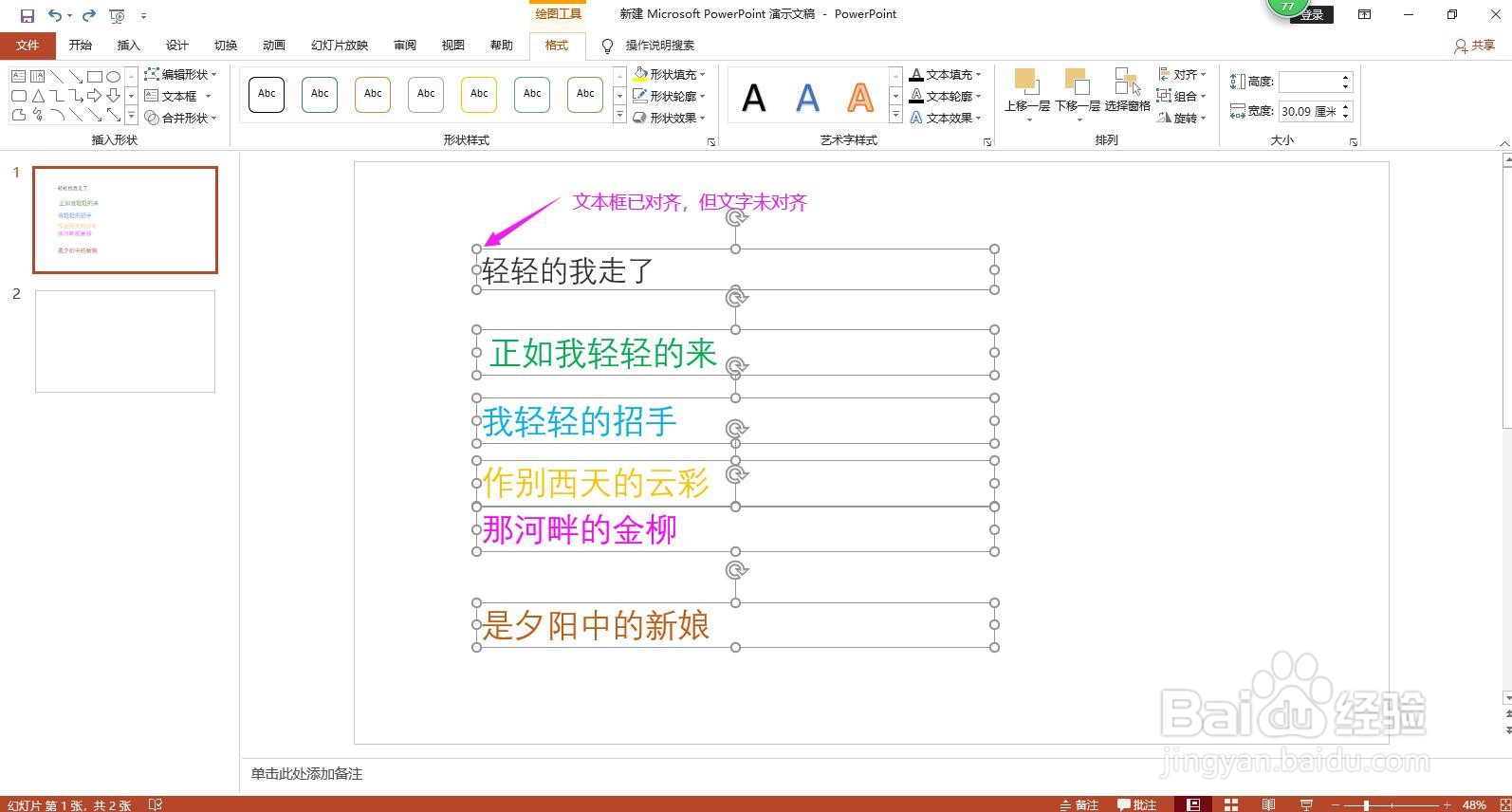Select the right arrow shape in gallery

pyautogui.click(x=95, y=96)
